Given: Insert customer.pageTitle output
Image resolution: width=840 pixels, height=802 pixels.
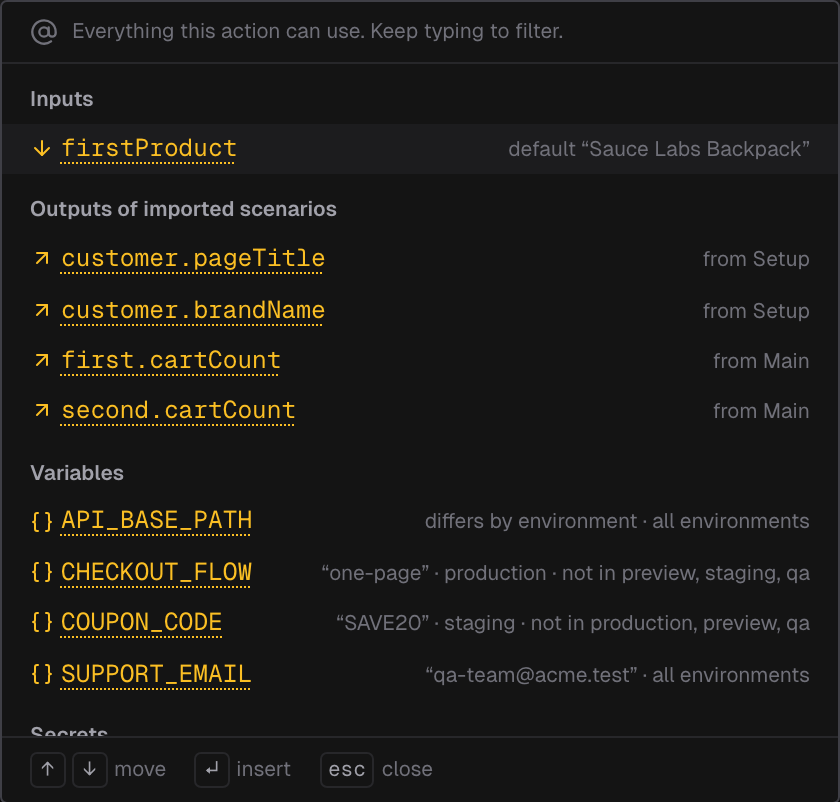Looking at the screenshot, I should tap(420, 259).
